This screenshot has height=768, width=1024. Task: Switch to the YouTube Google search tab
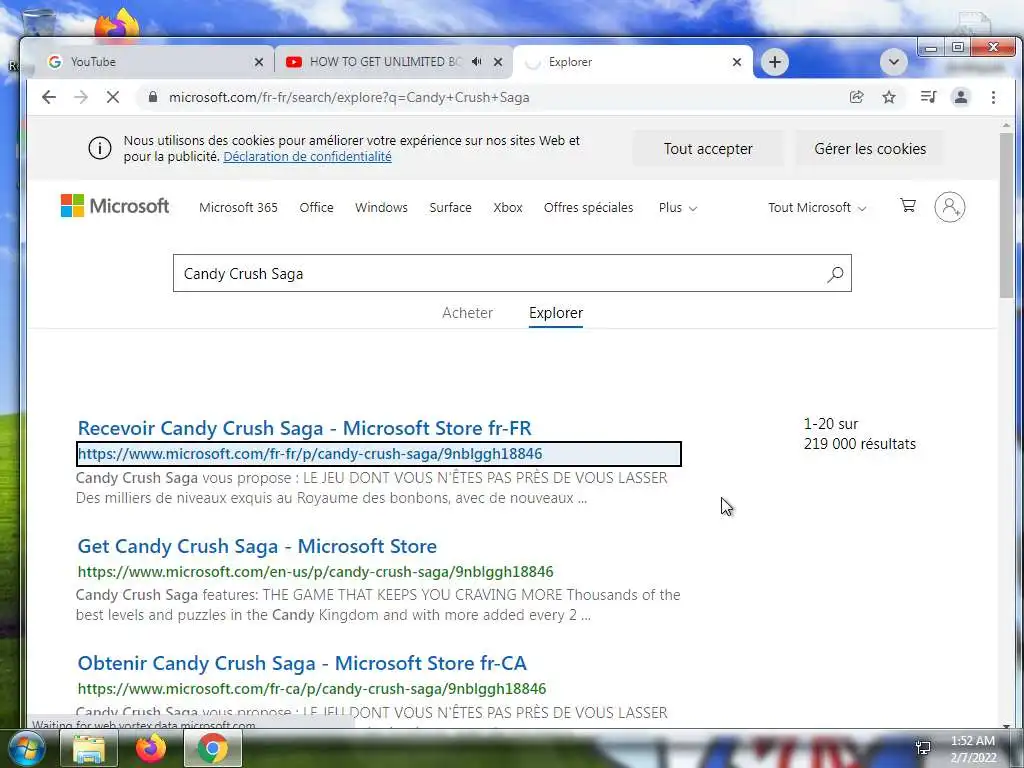[x=150, y=62]
